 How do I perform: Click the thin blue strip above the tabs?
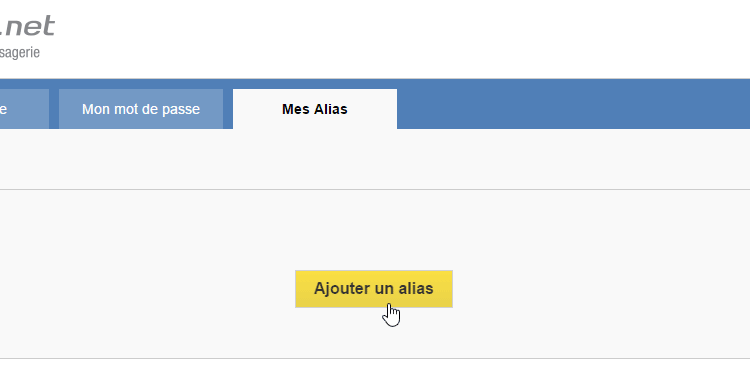375,84
